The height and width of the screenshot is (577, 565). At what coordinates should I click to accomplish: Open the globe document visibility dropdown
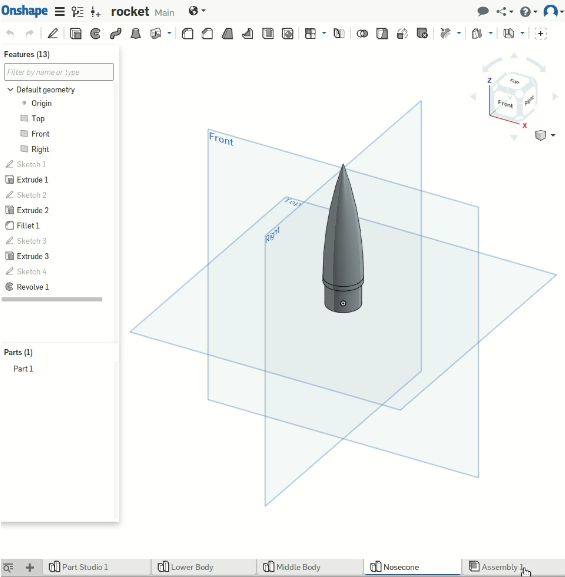(197, 11)
